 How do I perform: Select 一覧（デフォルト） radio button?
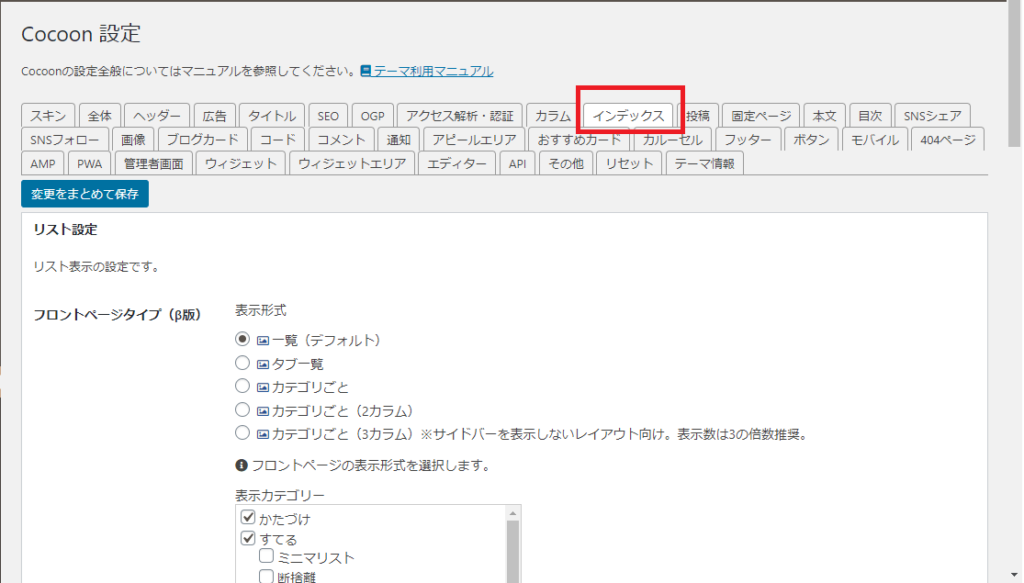(242, 339)
